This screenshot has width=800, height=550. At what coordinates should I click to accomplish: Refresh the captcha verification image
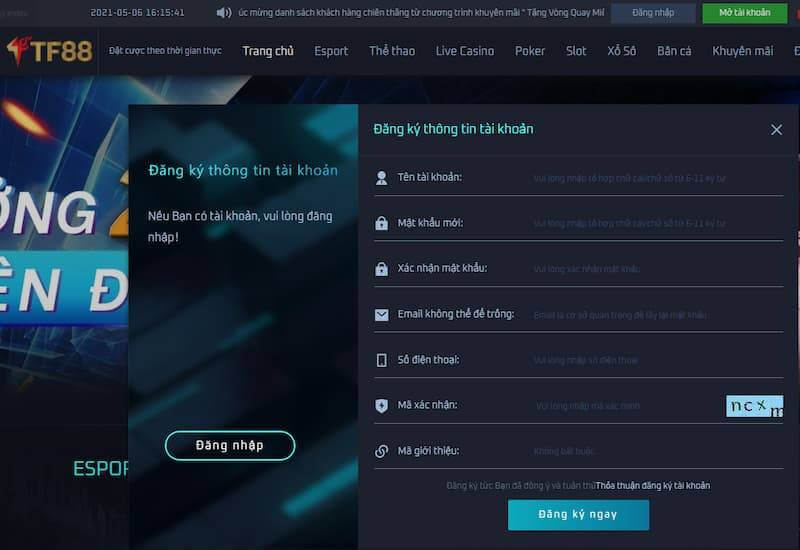tap(754, 406)
